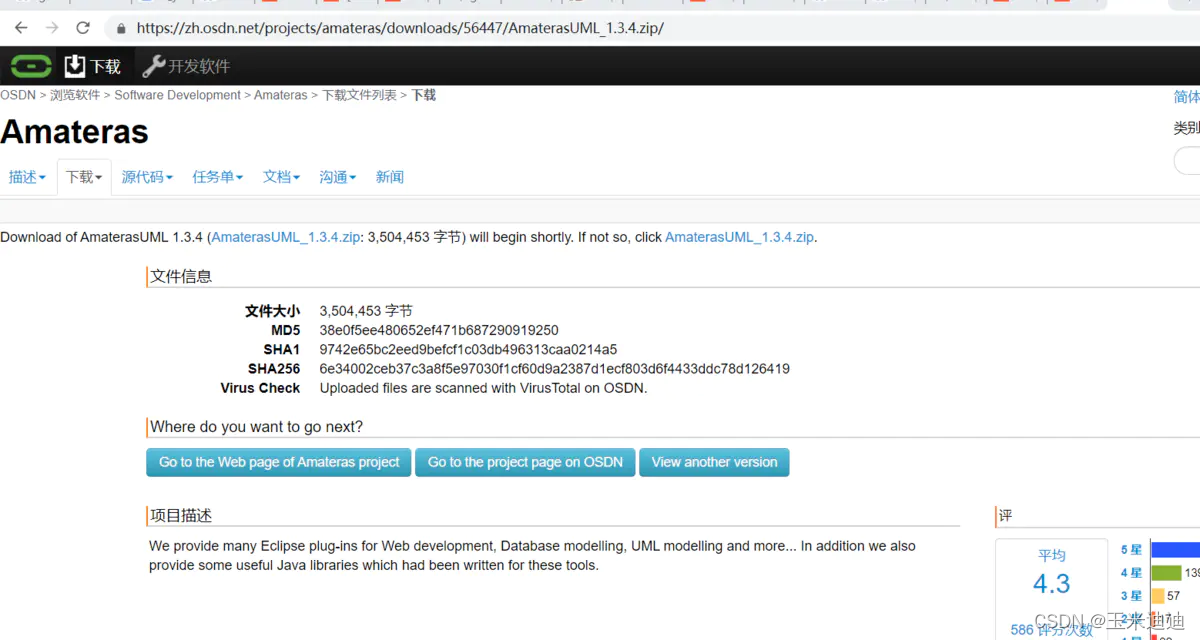Image resolution: width=1200 pixels, height=640 pixels.
Task: Expand the 沟通 dropdown
Action: click(338, 177)
